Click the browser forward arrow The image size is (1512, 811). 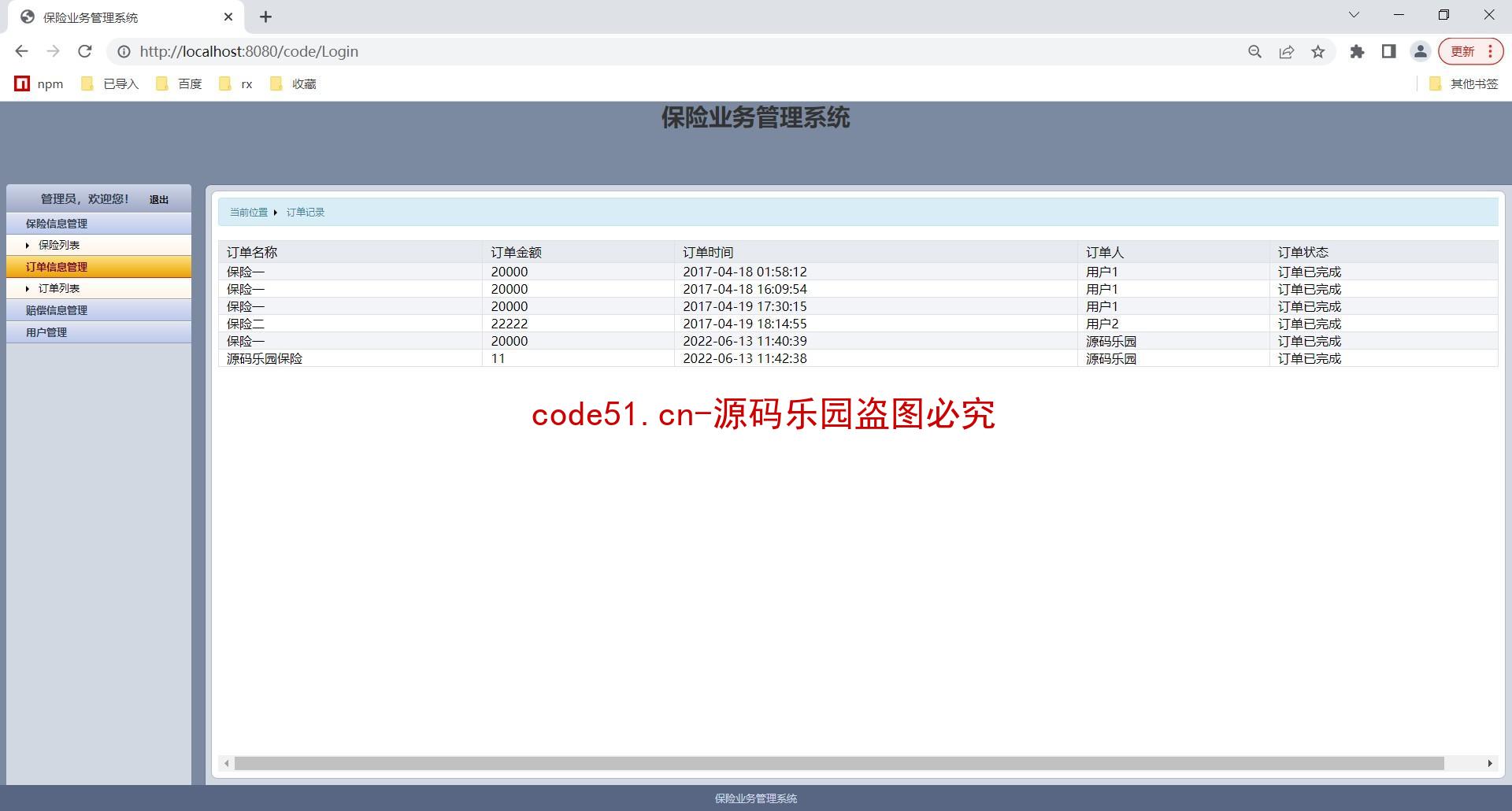[53, 51]
